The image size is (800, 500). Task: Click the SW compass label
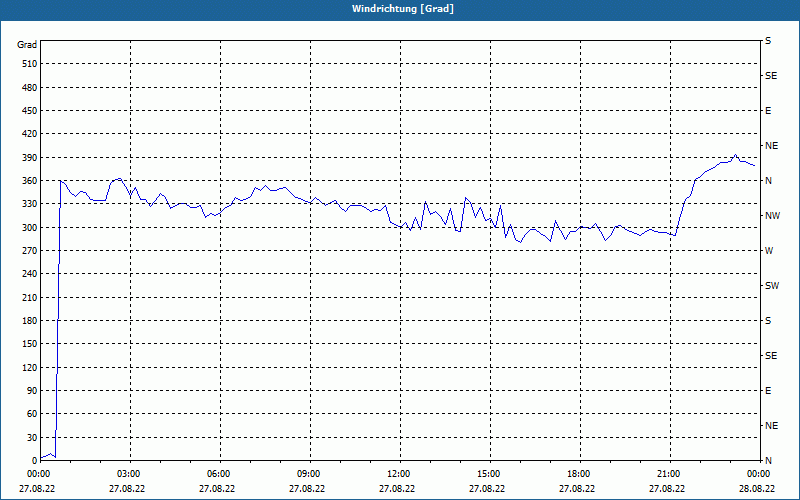click(772, 286)
